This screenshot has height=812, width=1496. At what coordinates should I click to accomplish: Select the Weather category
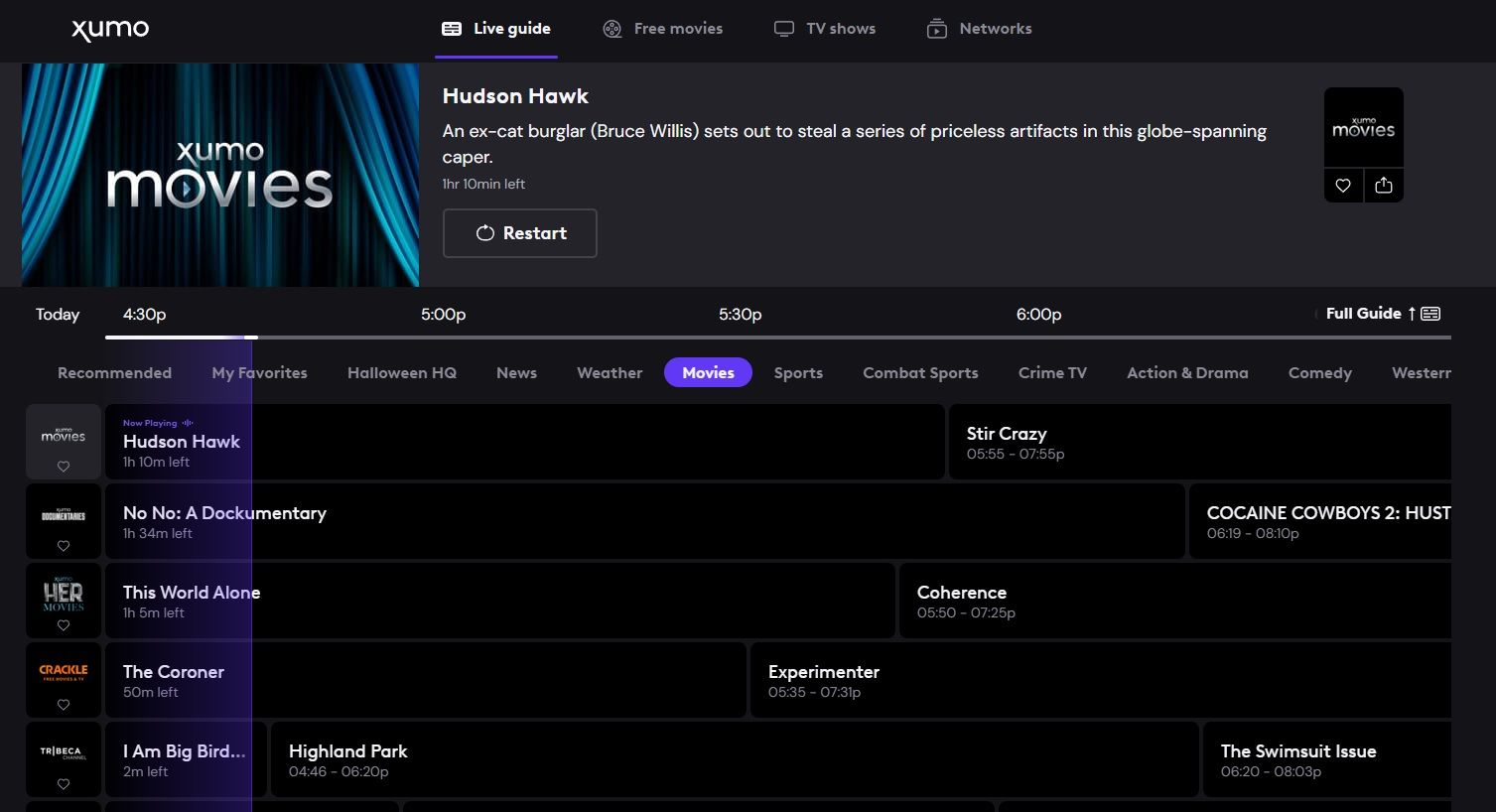[610, 373]
